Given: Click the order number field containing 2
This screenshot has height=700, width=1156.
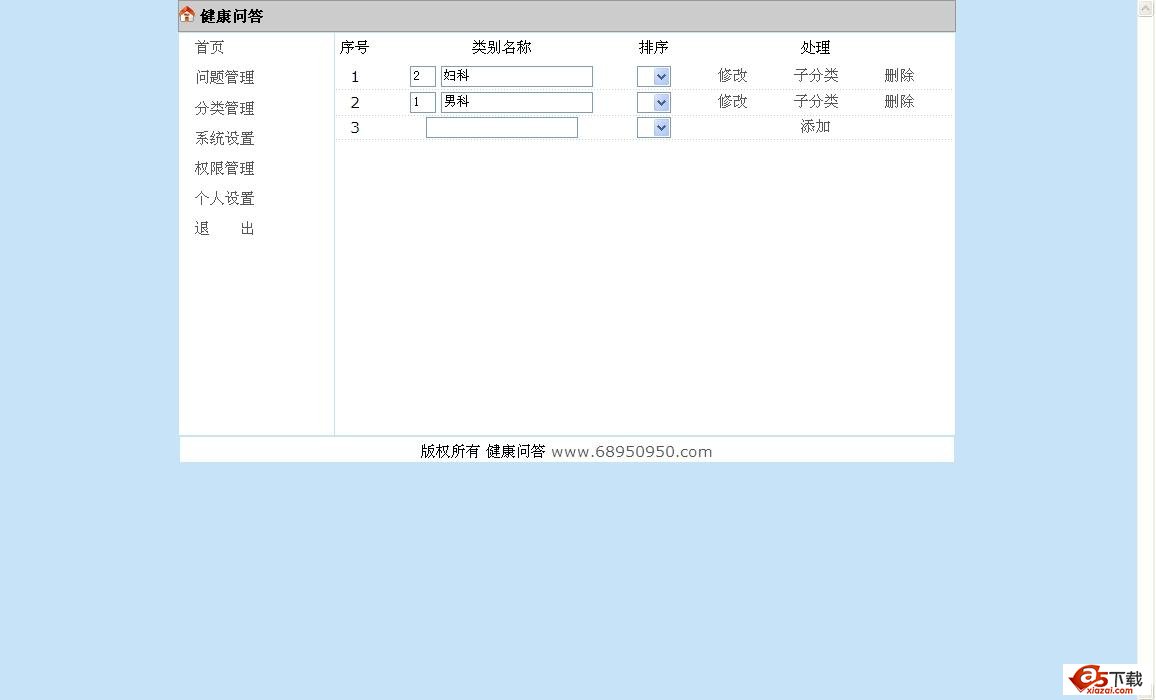Looking at the screenshot, I should (422, 77).
